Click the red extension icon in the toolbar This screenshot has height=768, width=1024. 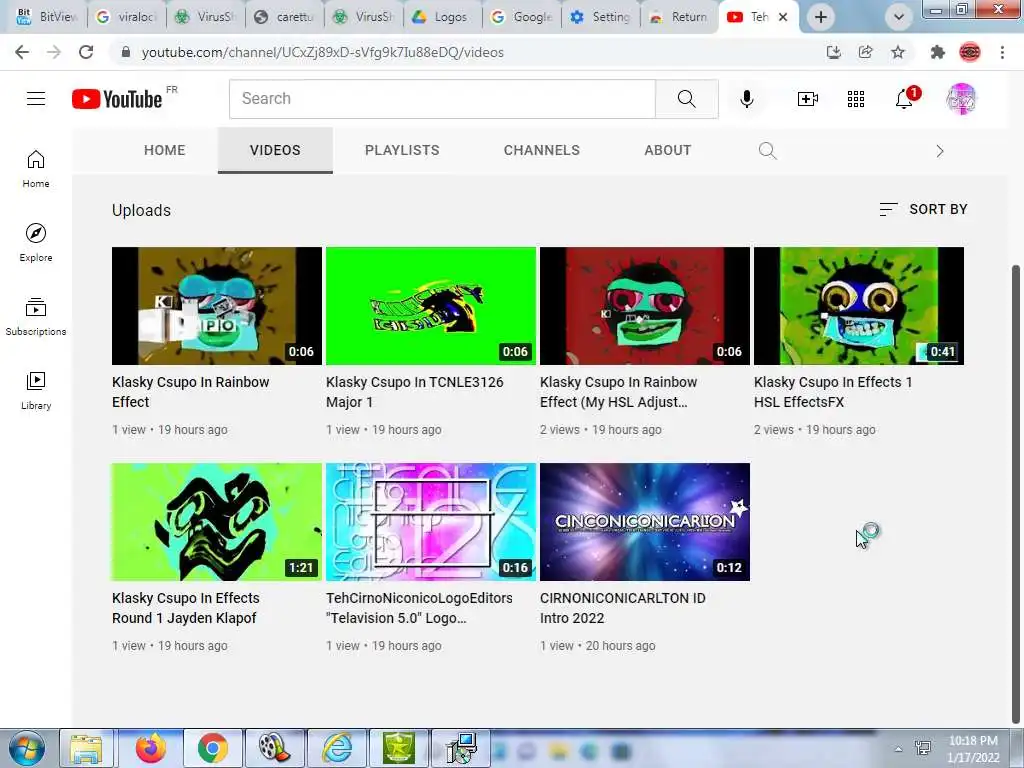[970, 52]
